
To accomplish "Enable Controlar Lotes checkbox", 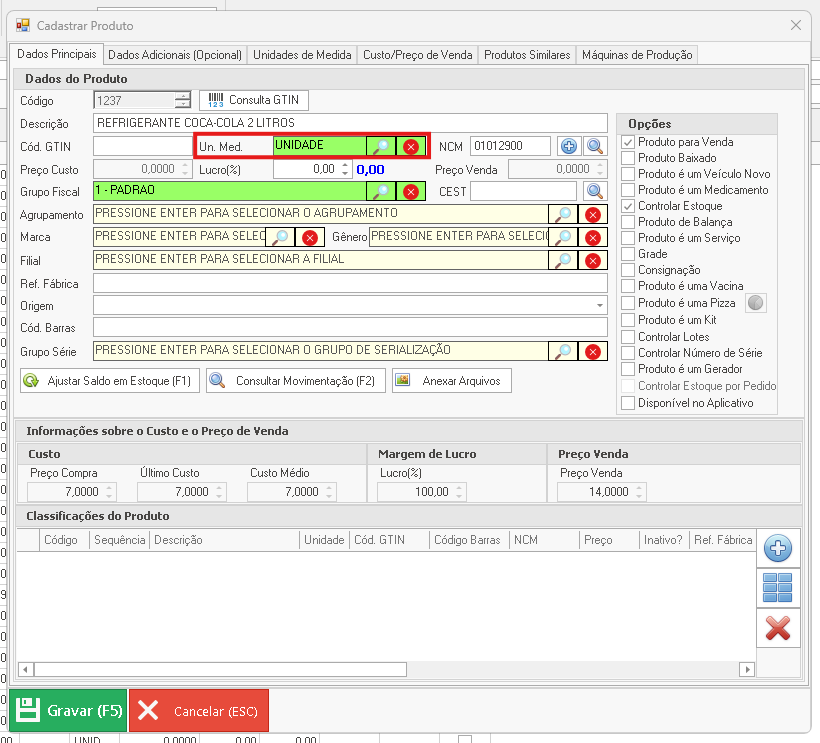I will pyautogui.click(x=628, y=337).
